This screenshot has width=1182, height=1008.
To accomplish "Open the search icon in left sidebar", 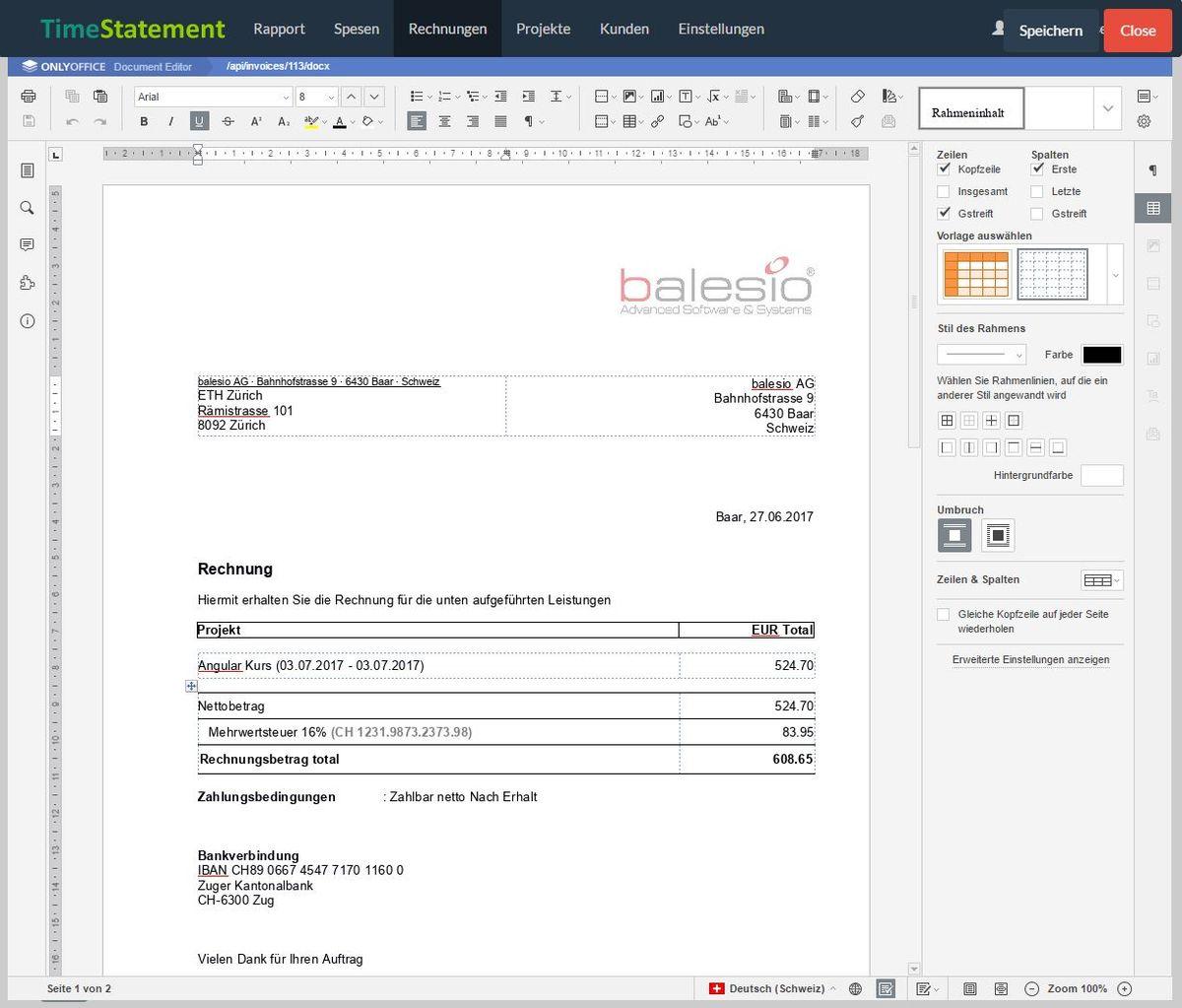I will [x=27, y=208].
